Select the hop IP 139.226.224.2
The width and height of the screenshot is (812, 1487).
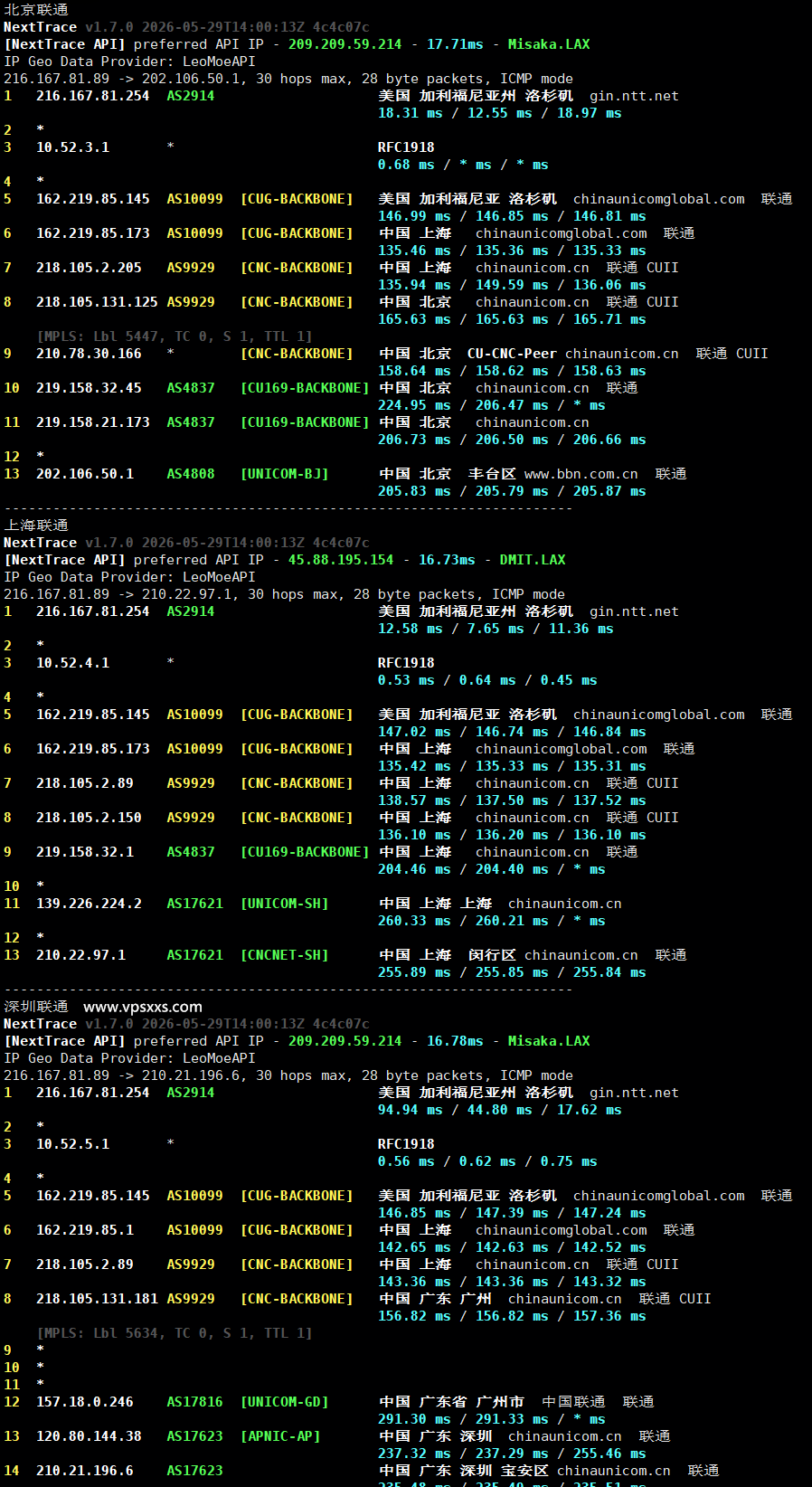[x=89, y=904]
